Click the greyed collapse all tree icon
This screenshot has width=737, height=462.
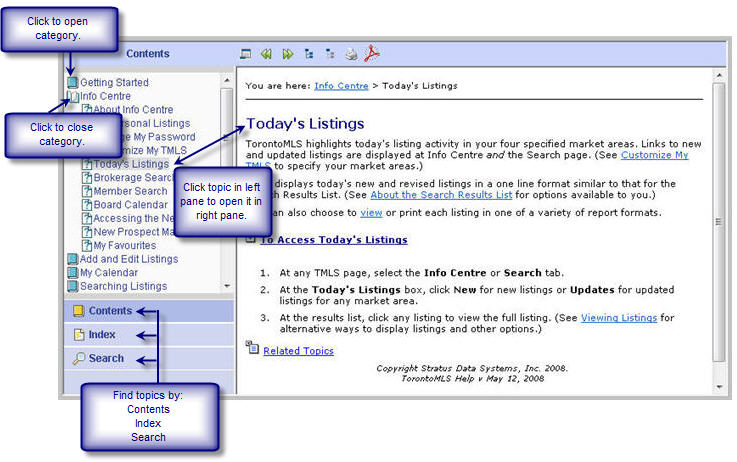tap(330, 54)
